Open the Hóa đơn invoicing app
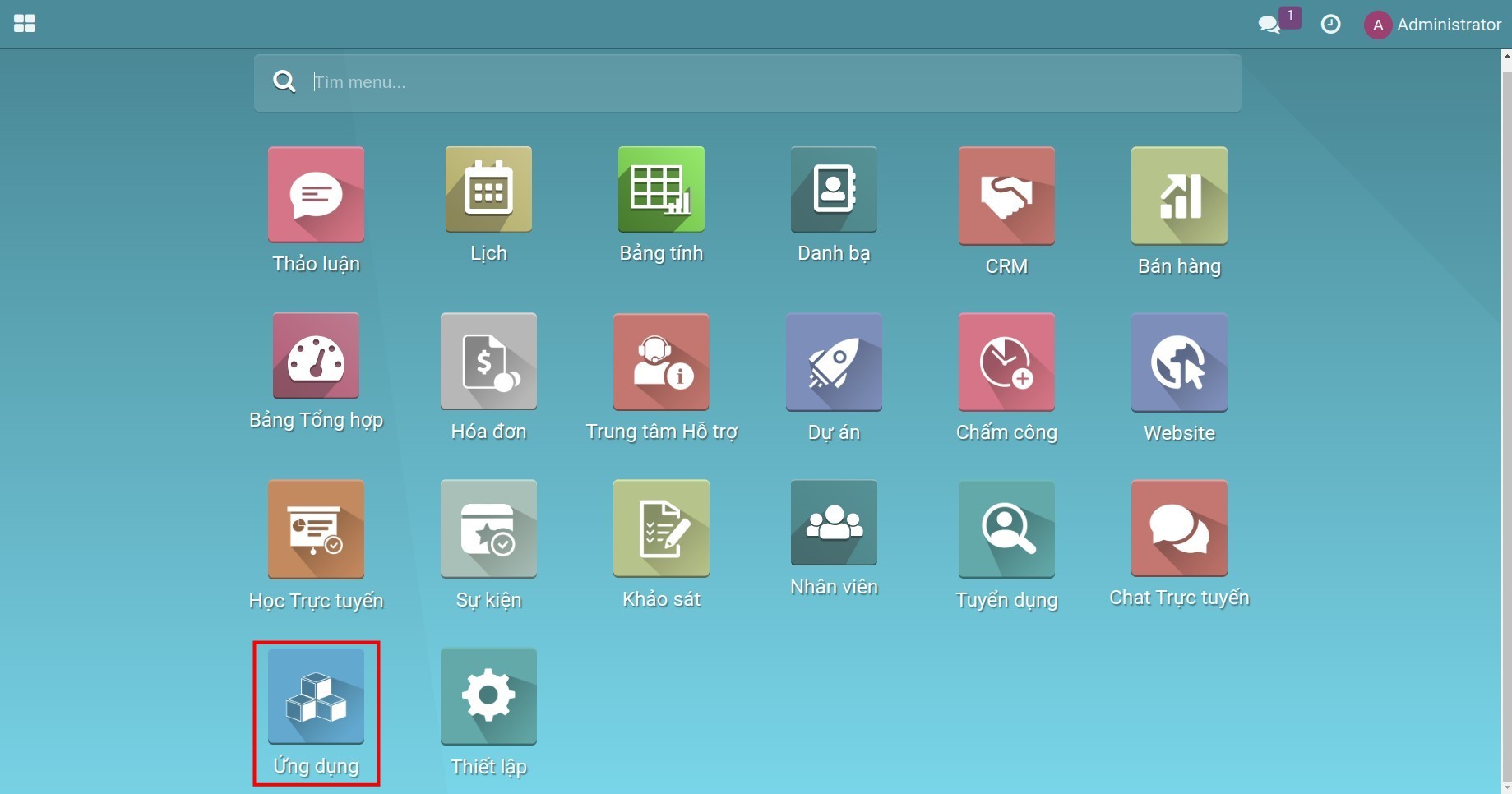The height and width of the screenshot is (794, 1512). point(488,362)
